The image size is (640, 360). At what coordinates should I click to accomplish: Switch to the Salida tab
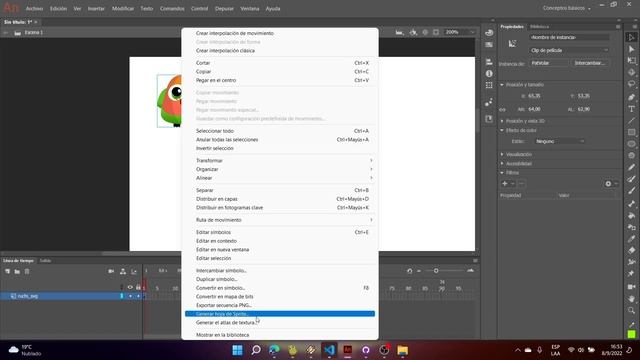(x=45, y=260)
